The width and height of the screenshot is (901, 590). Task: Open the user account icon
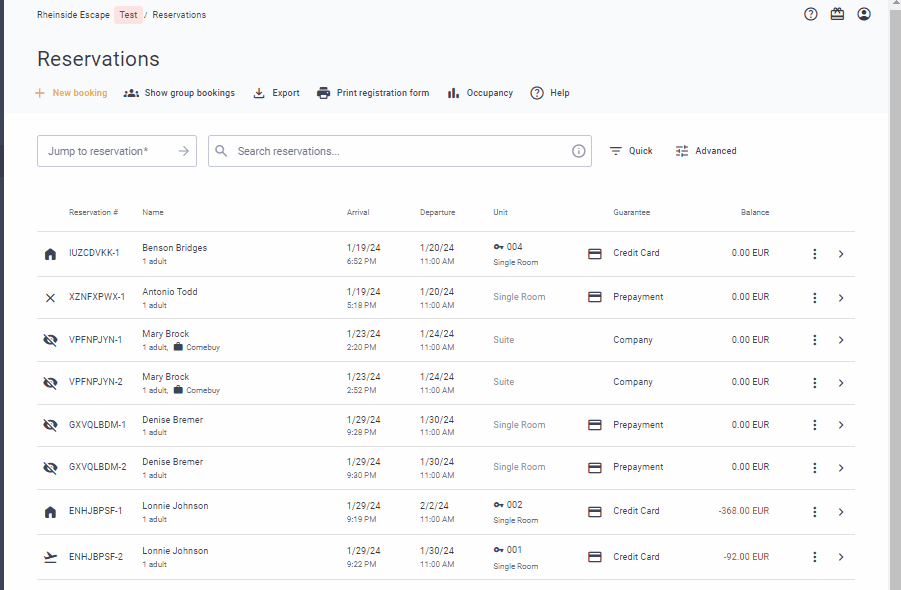coord(864,14)
